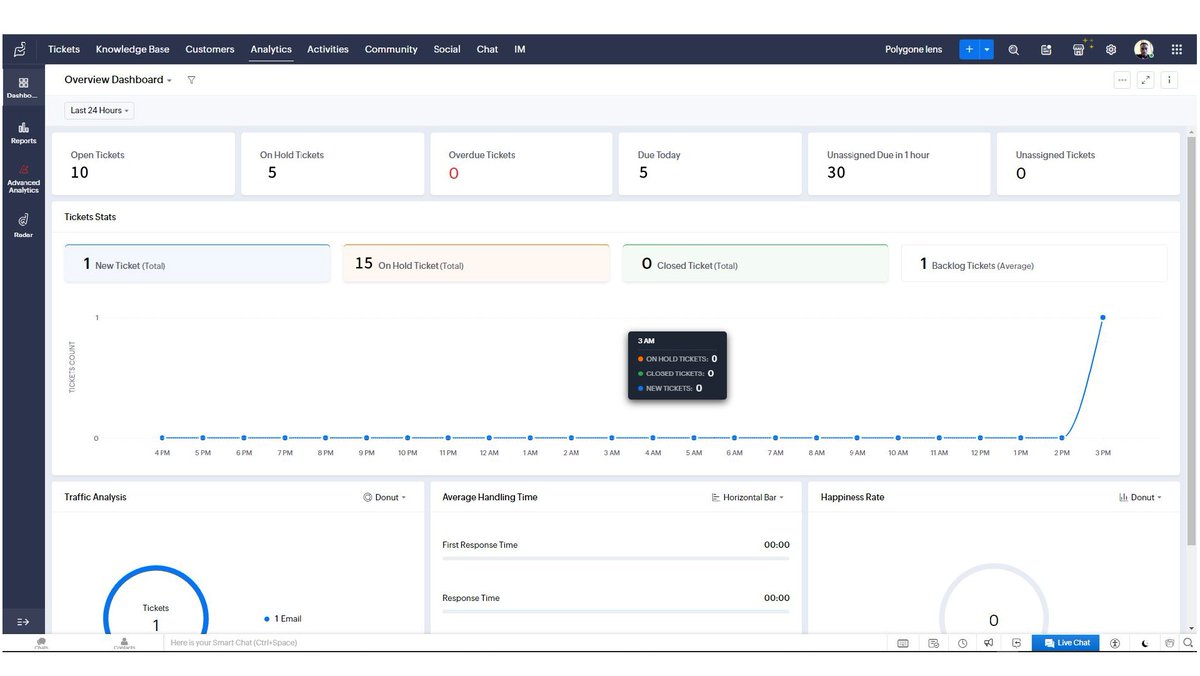Click the 3 AM data point on chart
1200x676 pixels.
coord(612,437)
